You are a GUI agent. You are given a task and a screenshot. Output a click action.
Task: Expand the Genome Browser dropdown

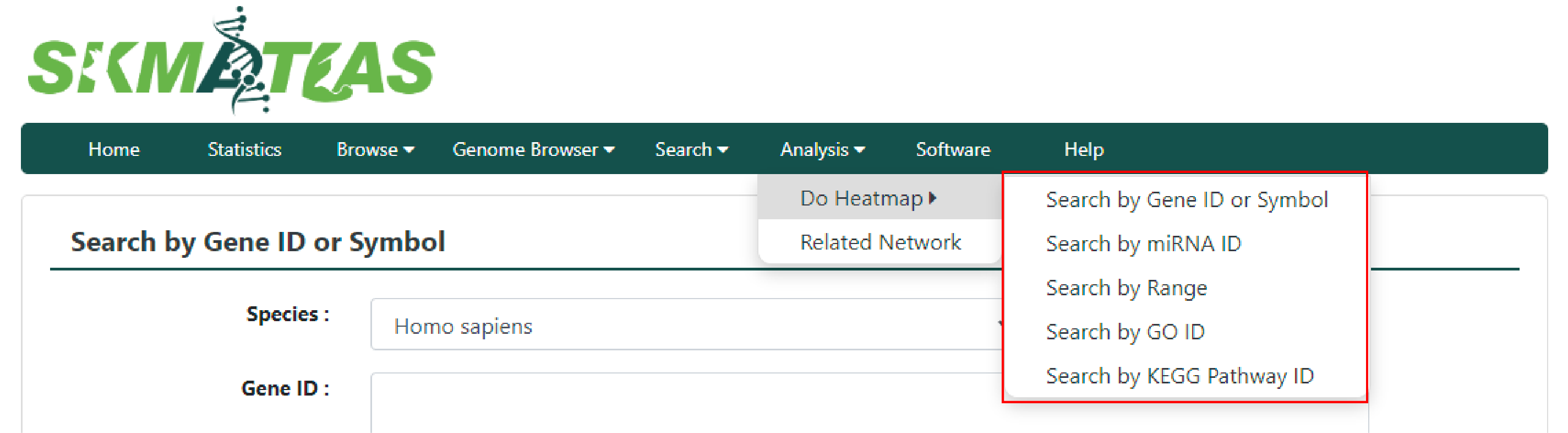pyautogui.click(x=533, y=149)
